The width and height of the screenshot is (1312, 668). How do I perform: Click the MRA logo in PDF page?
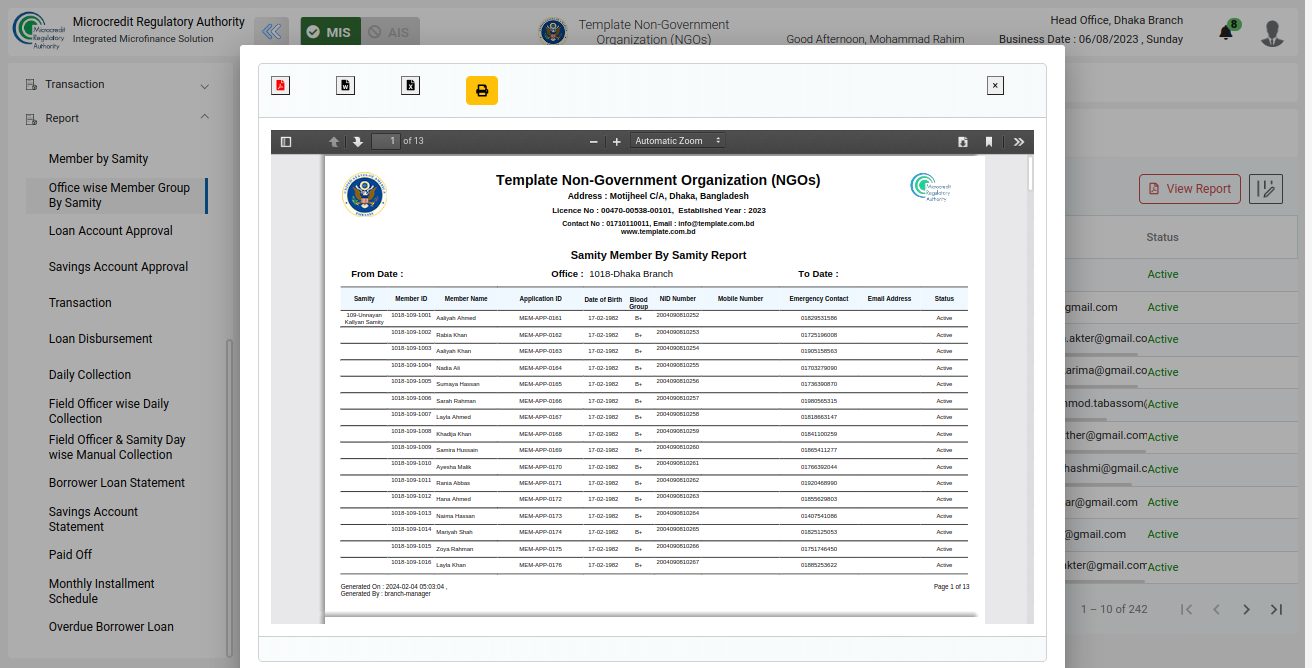point(931,188)
